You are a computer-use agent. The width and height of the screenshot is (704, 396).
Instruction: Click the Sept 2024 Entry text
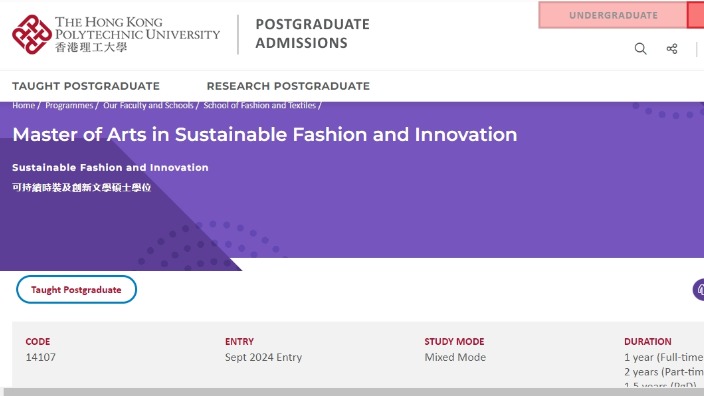264,357
